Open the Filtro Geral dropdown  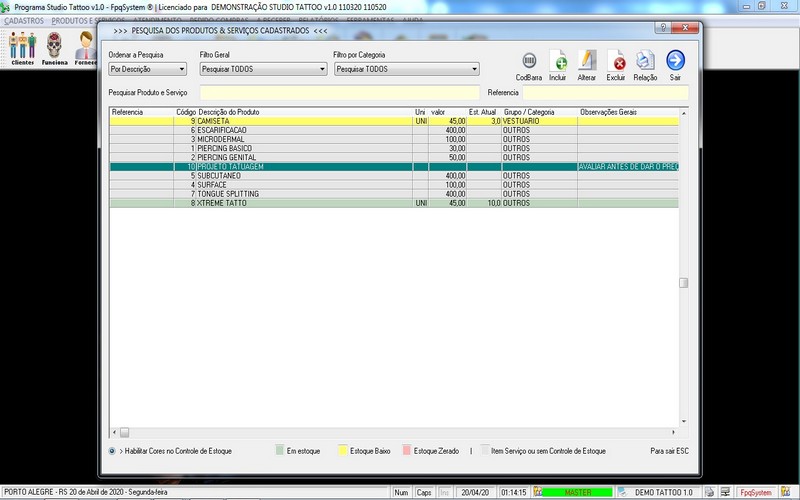[x=263, y=69]
